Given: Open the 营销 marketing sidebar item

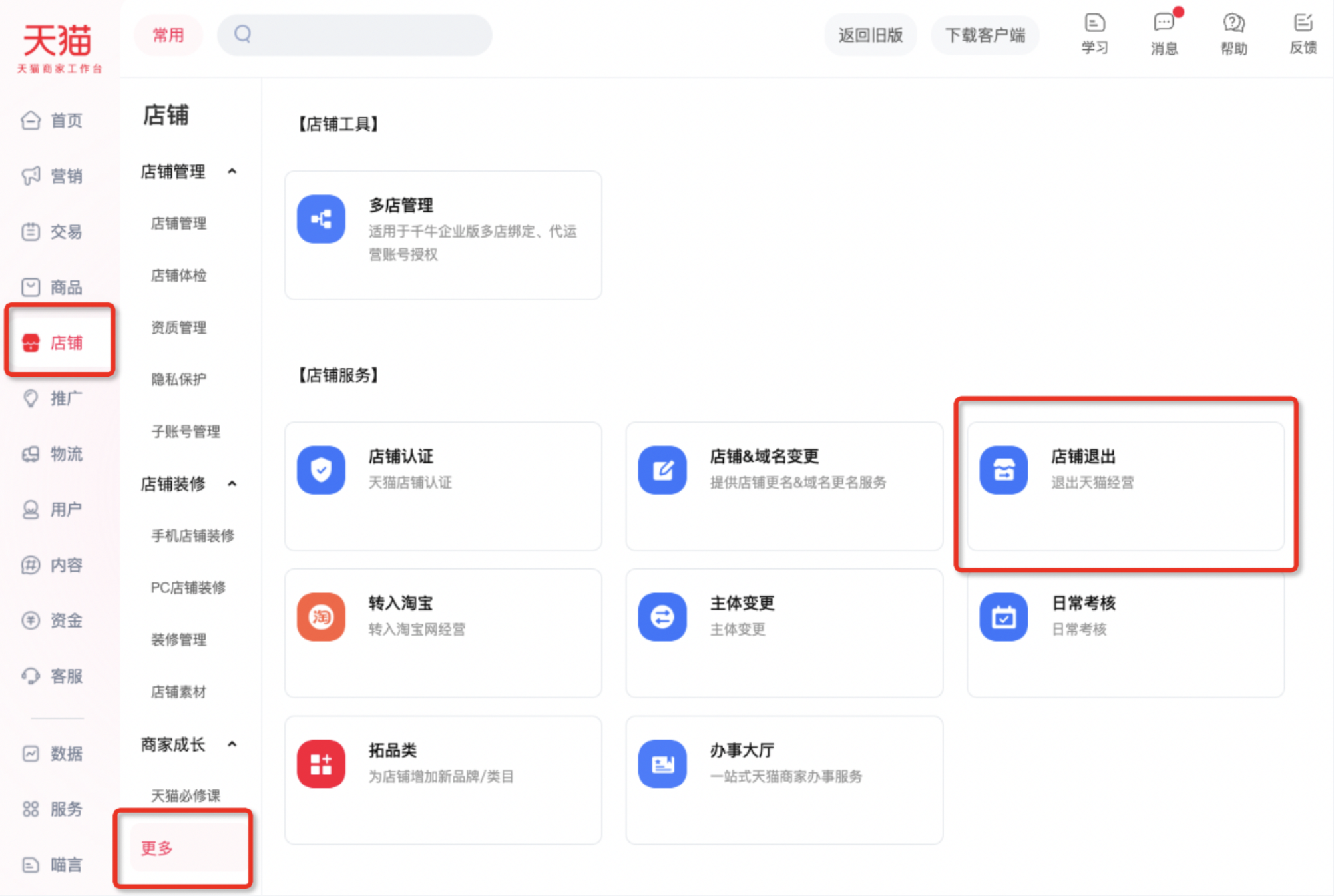Looking at the screenshot, I should (52, 176).
